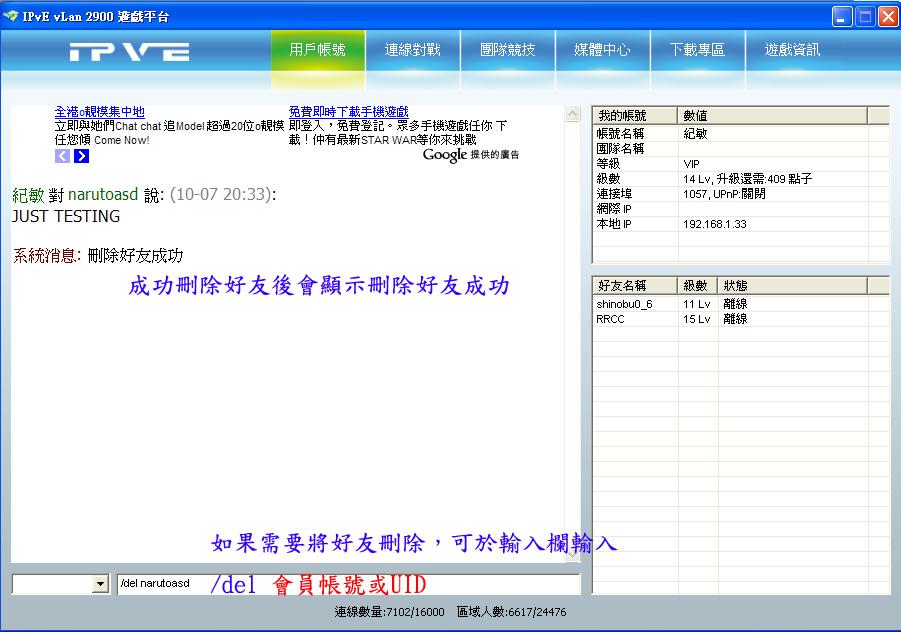Click the scroll-down arrow of chat area

573,555
